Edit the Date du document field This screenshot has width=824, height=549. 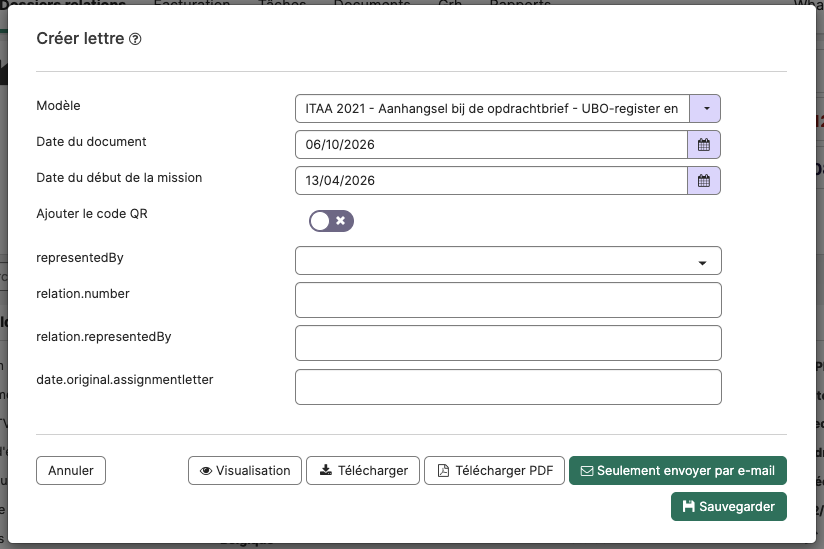(x=491, y=144)
